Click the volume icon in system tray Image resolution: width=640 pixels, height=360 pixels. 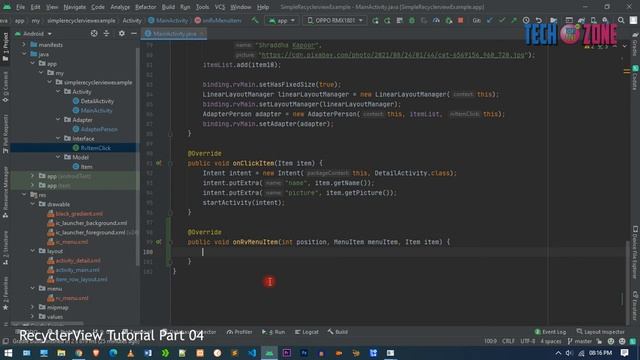coord(569,353)
